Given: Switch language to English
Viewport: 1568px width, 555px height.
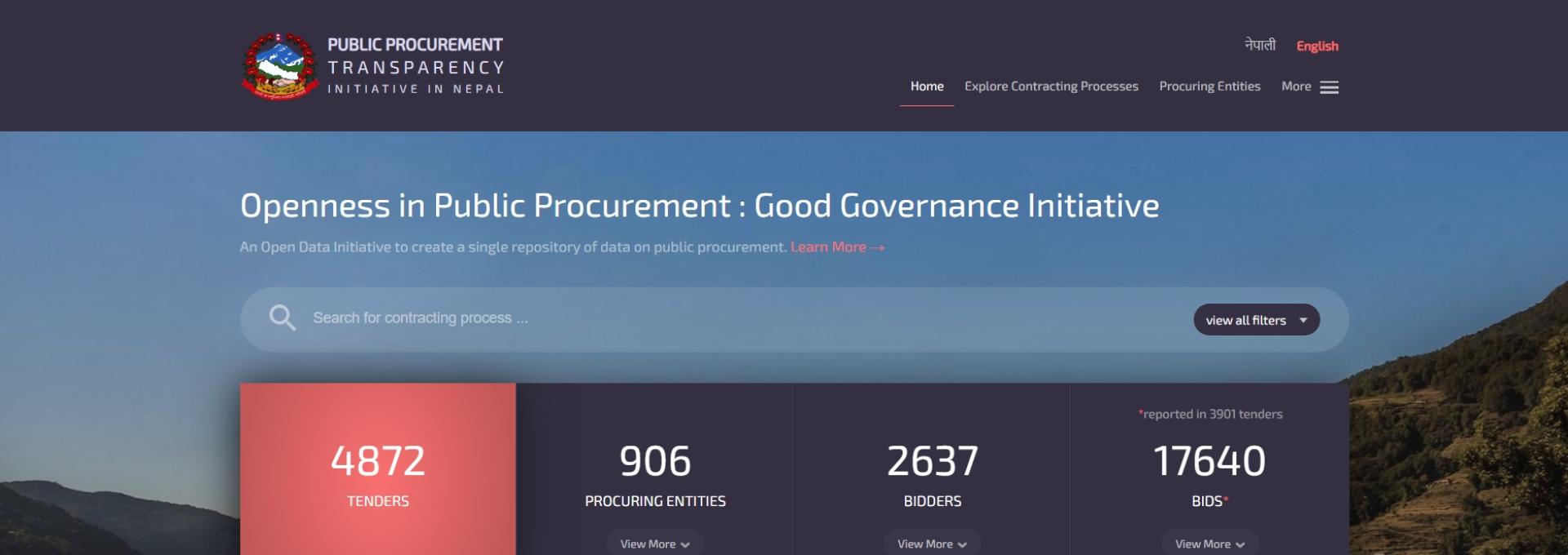Looking at the screenshot, I should pyautogui.click(x=1317, y=46).
